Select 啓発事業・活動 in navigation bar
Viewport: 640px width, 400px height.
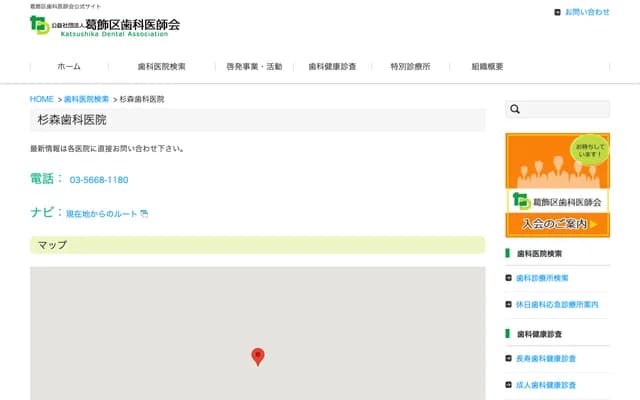click(x=254, y=66)
